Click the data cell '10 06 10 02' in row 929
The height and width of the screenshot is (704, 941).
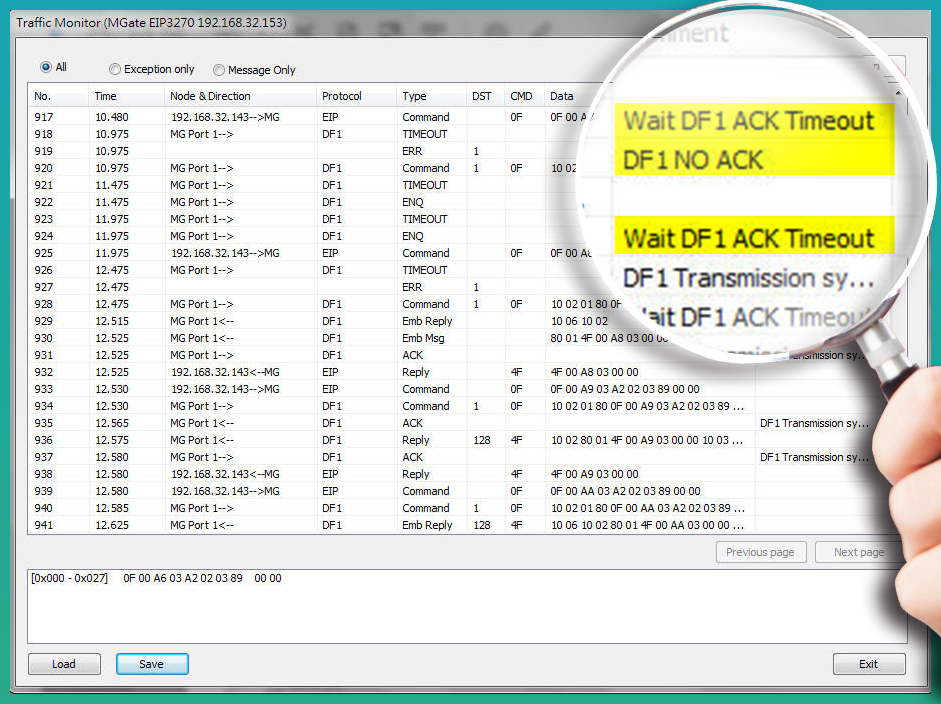pyautogui.click(x=579, y=321)
